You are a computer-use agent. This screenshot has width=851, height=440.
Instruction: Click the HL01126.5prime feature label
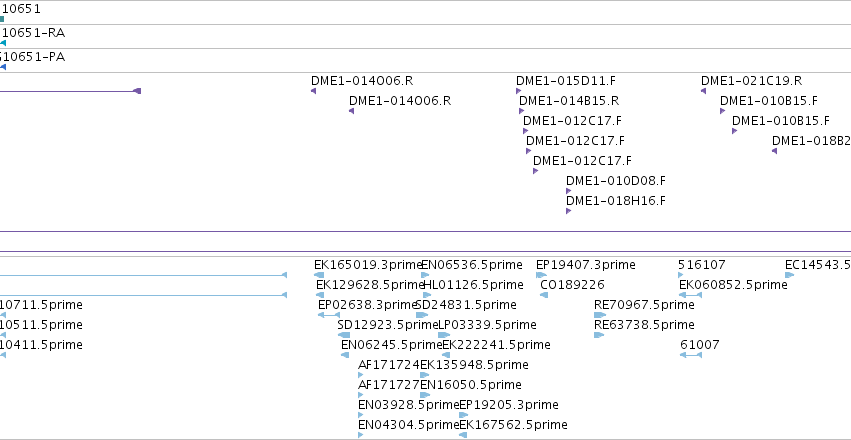(473, 285)
